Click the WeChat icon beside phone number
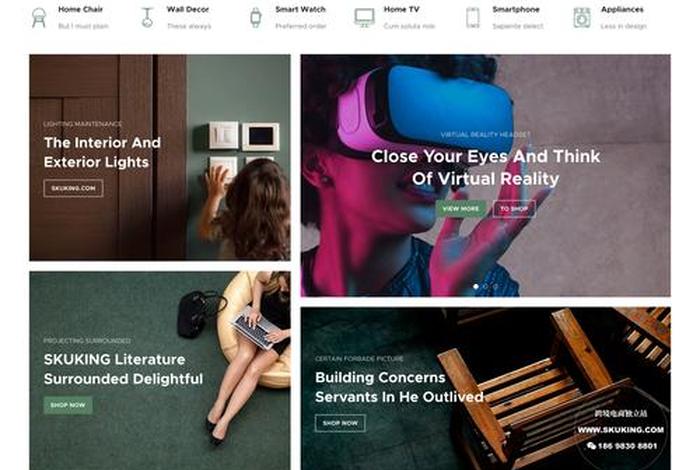Screen dimensions: 700x470 pos(591,445)
